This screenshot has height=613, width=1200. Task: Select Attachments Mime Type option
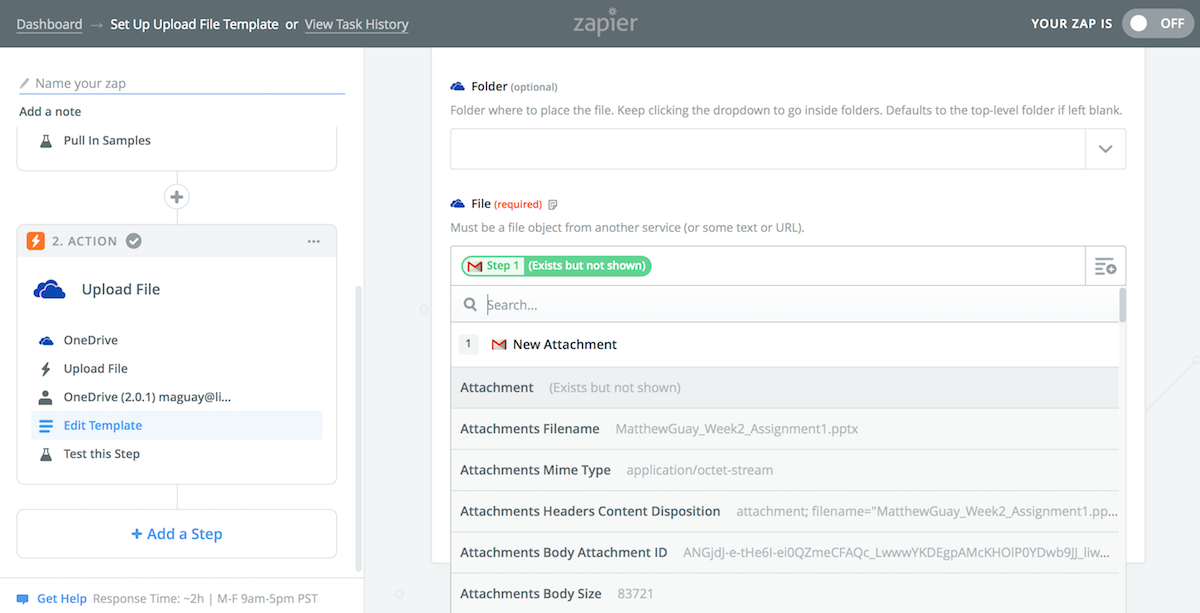(784, 470)
